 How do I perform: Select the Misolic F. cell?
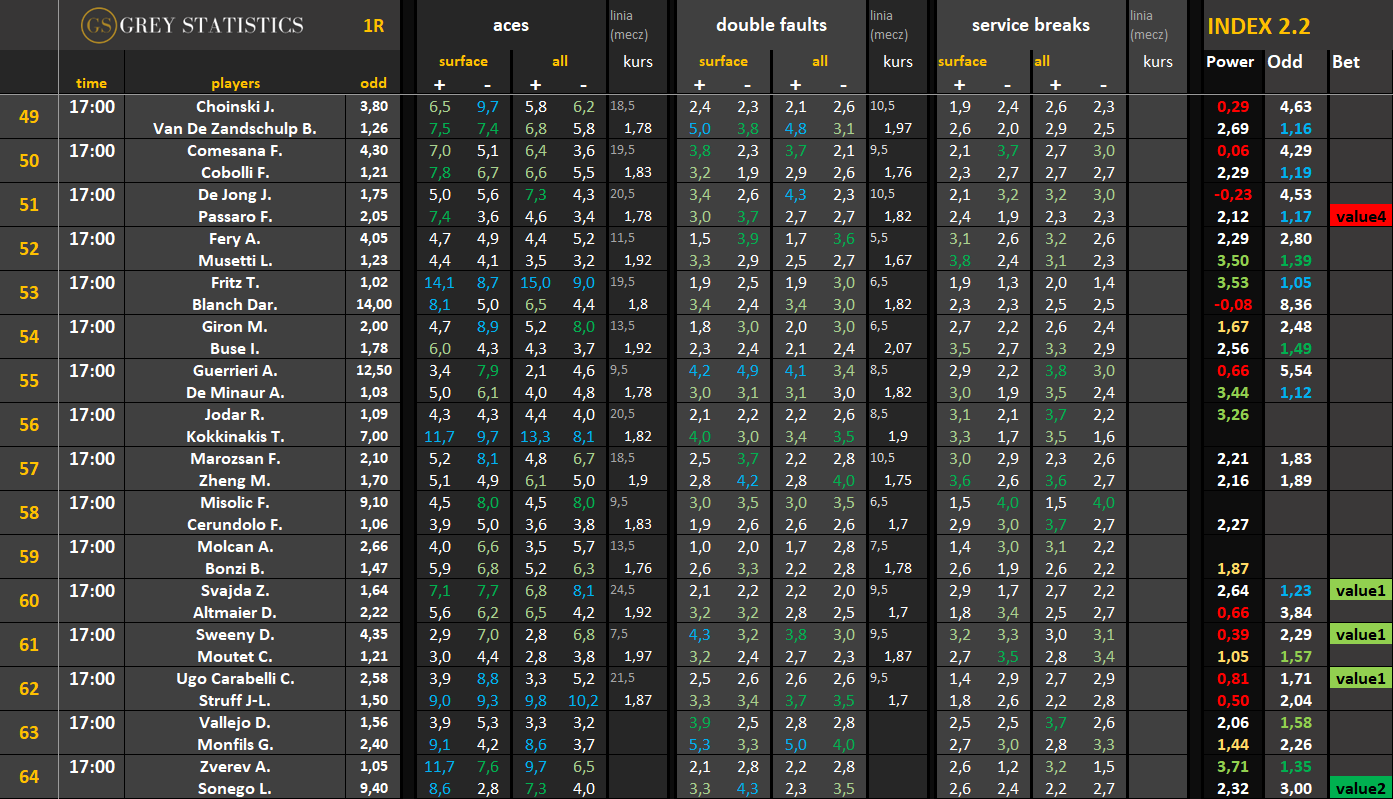235,502
